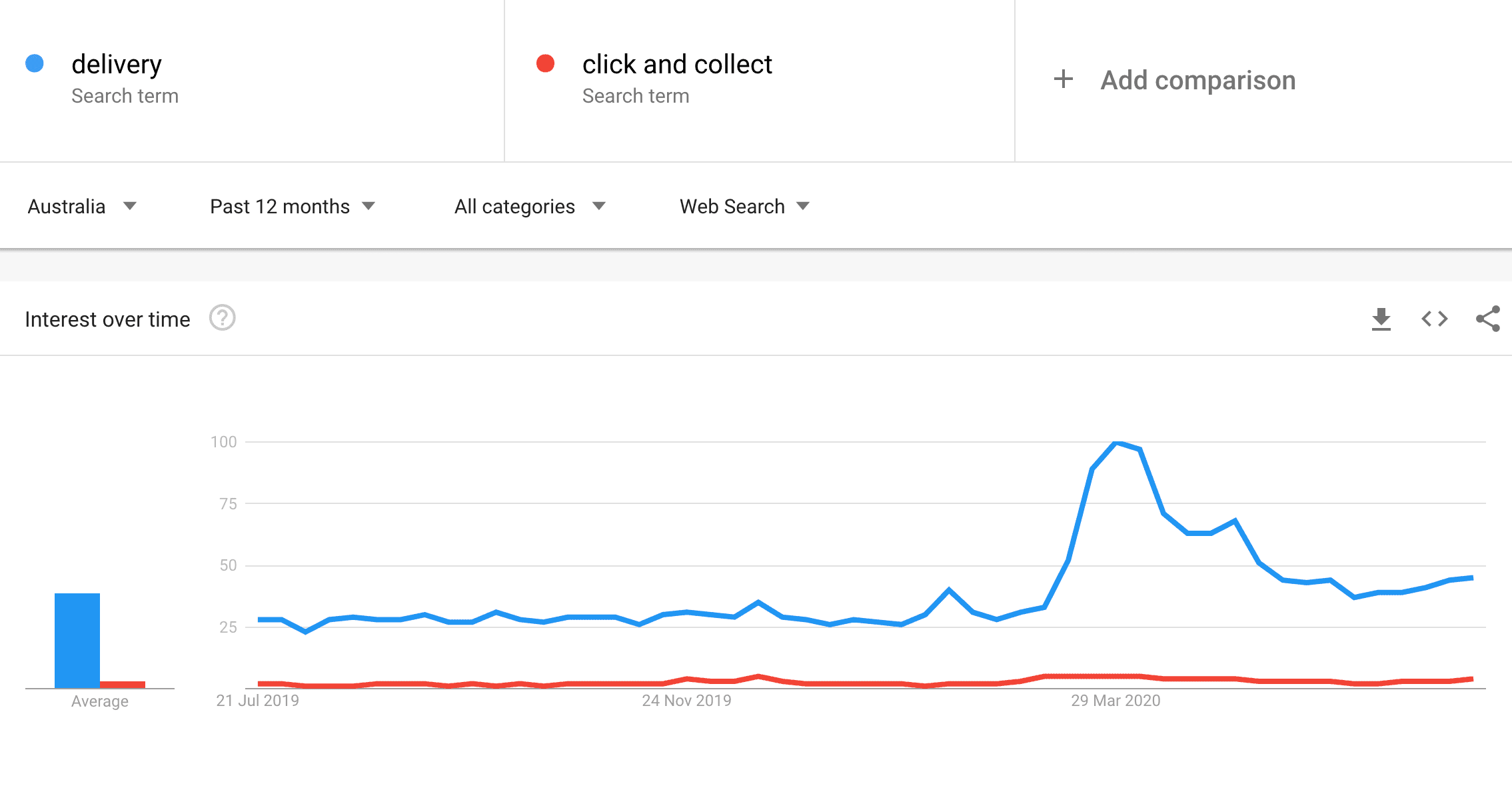Click the red average bar
Screen dimensions: 1512x800
coord(123,684)
